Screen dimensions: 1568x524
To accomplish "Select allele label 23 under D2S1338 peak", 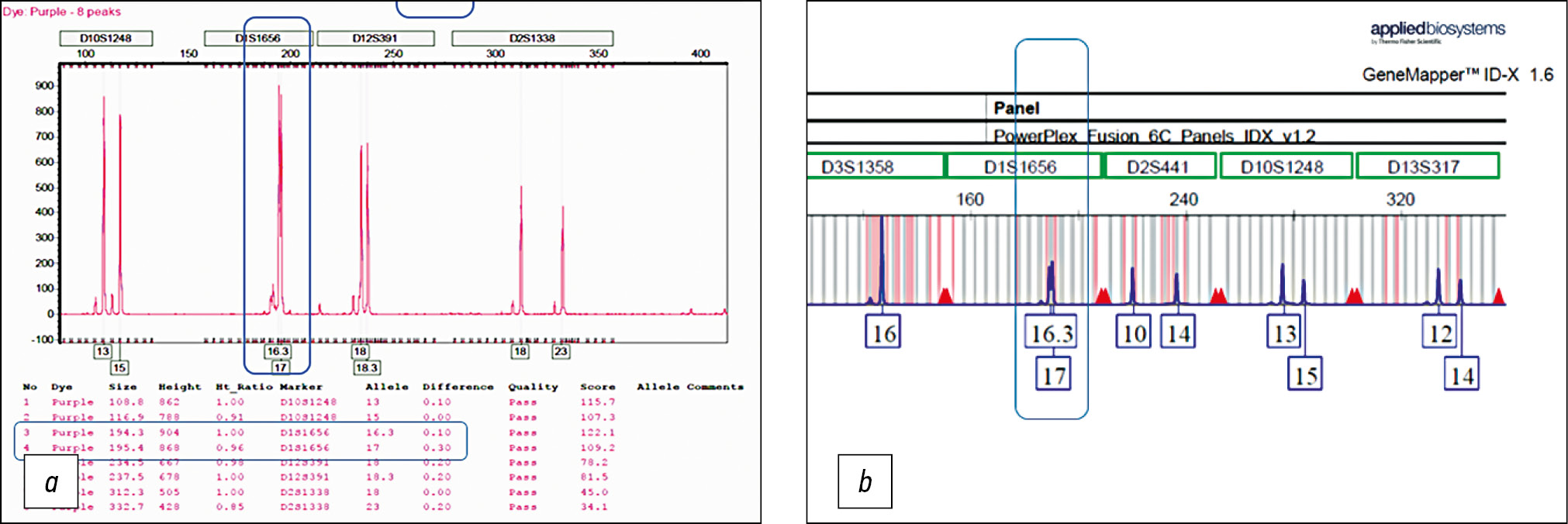I will point(561,352).
